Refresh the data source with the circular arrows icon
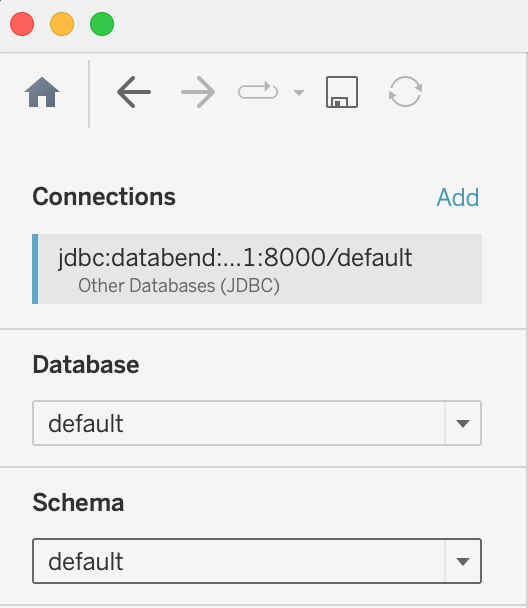The height and width of the screenshot is (608, 528). point(405,92)
